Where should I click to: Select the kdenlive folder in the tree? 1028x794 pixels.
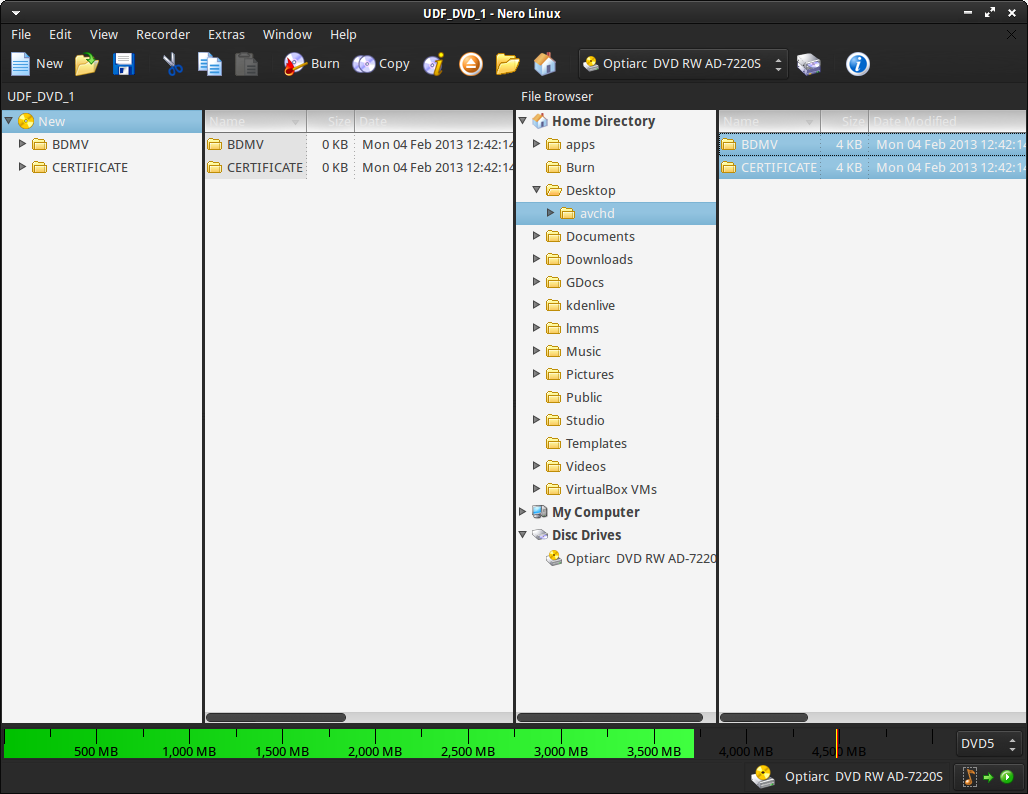point(590,306)
